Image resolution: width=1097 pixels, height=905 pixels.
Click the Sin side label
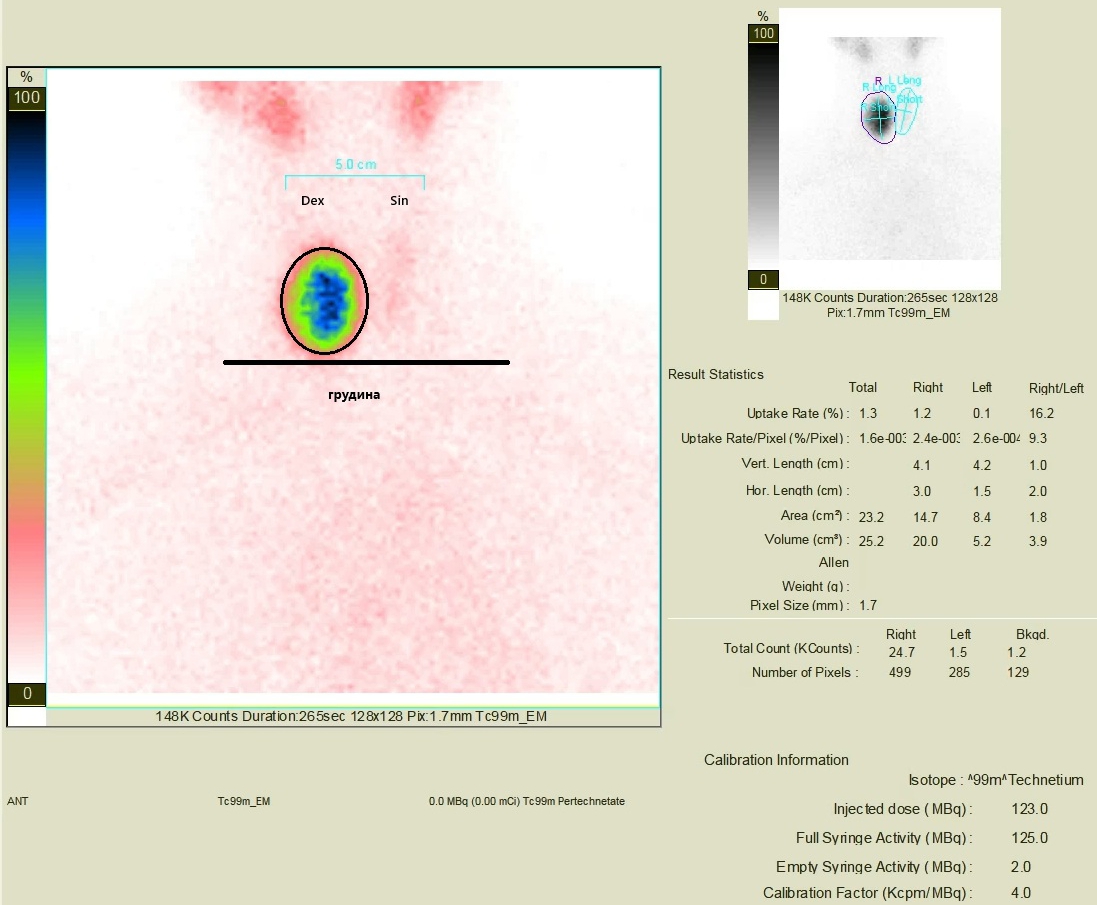(399, 201)
